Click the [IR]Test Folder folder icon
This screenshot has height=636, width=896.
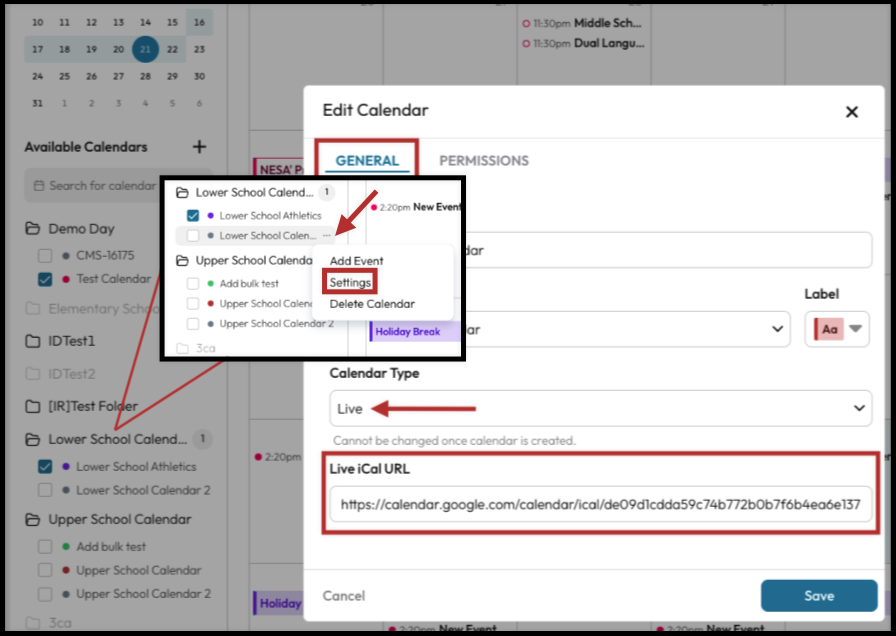(33, 406)
